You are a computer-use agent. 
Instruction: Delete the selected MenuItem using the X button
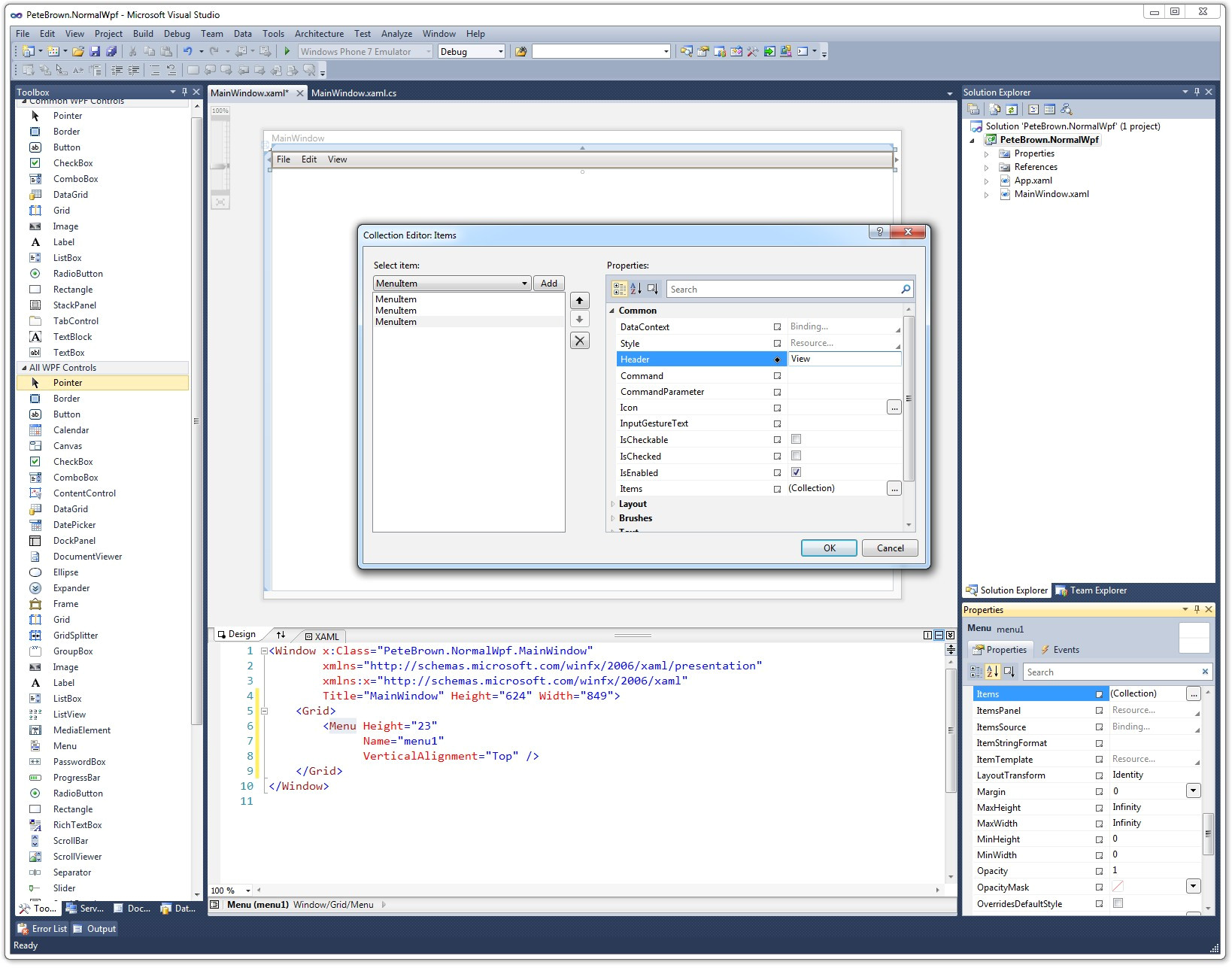[579, 341]
